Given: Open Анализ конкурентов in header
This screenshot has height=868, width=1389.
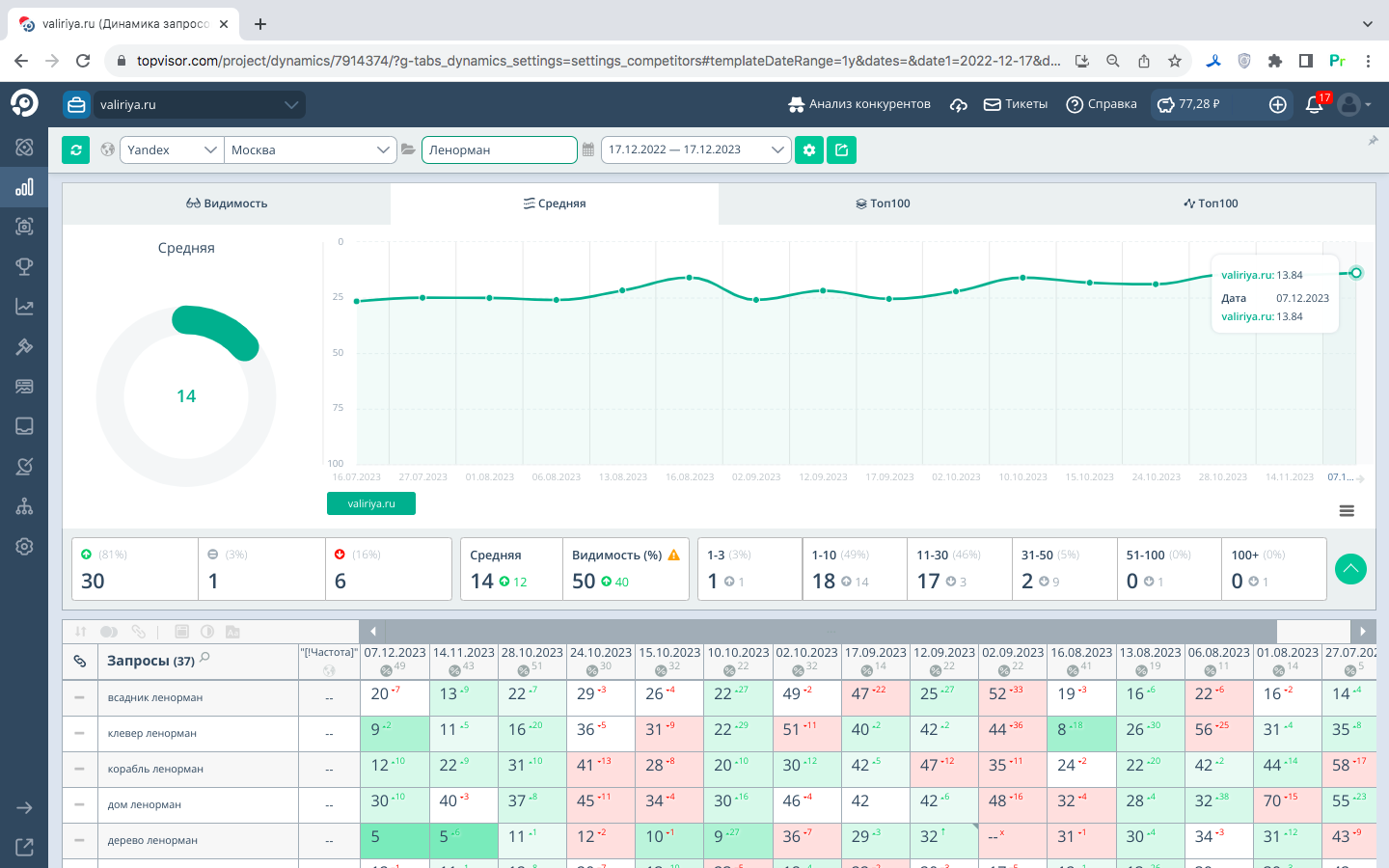Looking at the screenshot, I should coord(859,104).
